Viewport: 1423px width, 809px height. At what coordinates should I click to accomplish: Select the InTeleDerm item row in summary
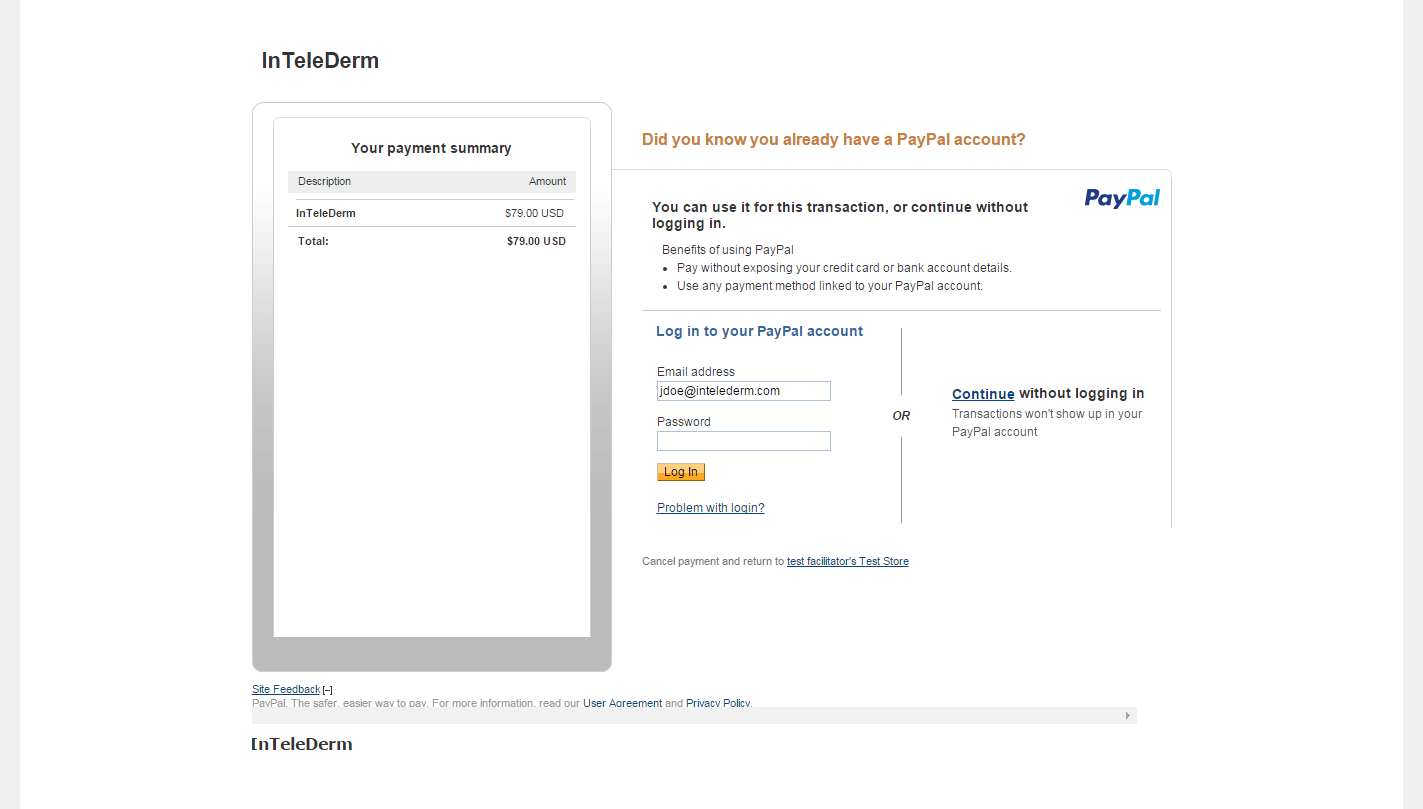[431, 213]
